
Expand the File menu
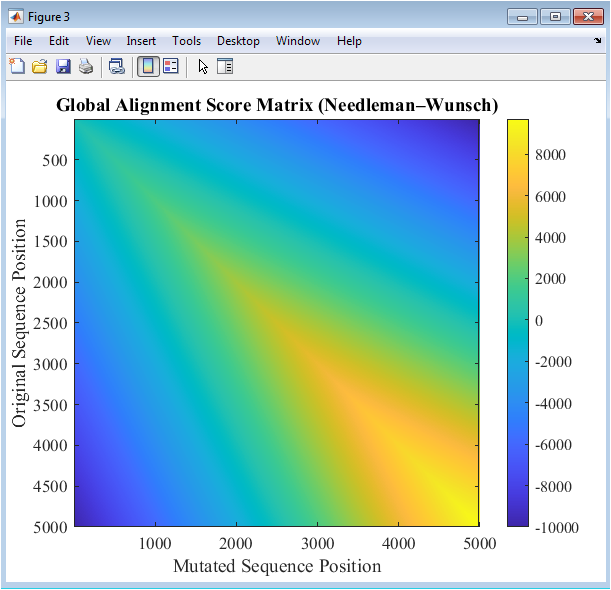tap(23, 41)
